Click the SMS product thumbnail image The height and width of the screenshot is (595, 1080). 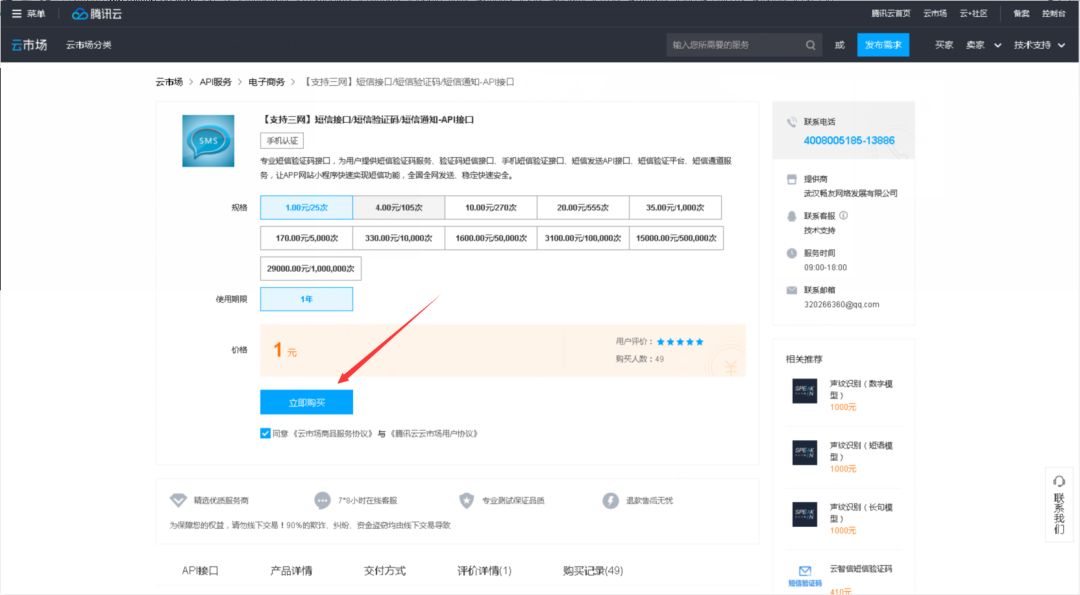(x=208, y=140)
